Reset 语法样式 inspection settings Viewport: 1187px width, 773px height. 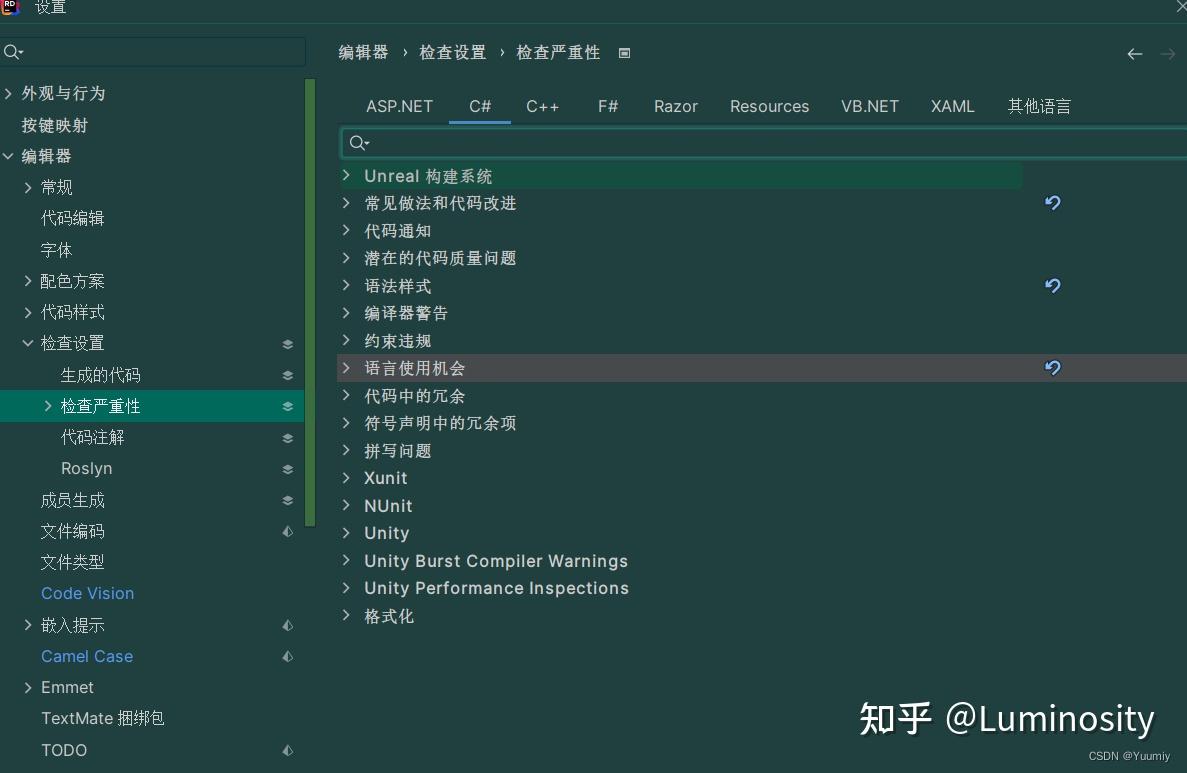(1052, 286)
